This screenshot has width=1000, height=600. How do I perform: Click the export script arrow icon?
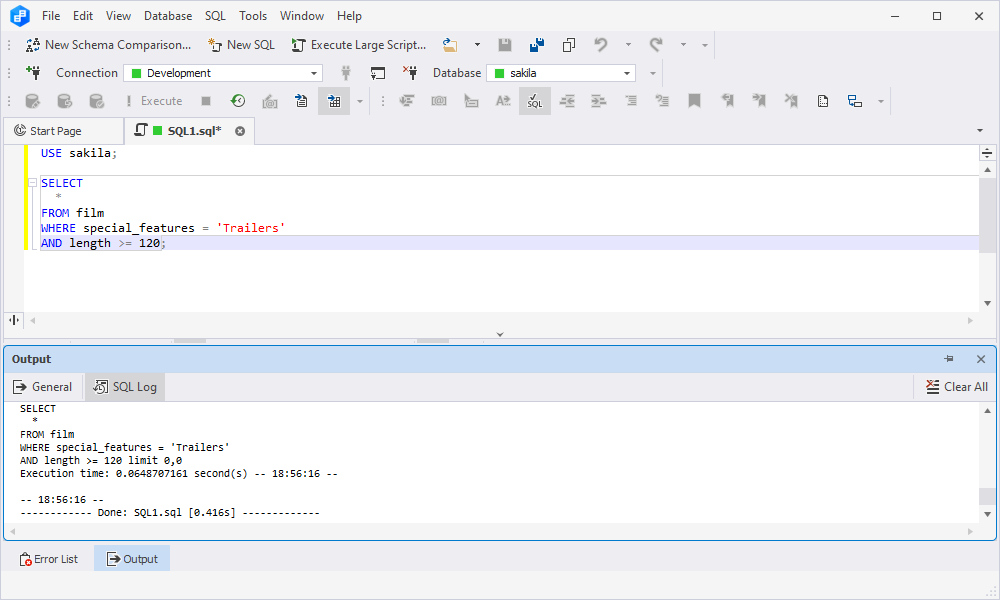[x=302, y=101]
